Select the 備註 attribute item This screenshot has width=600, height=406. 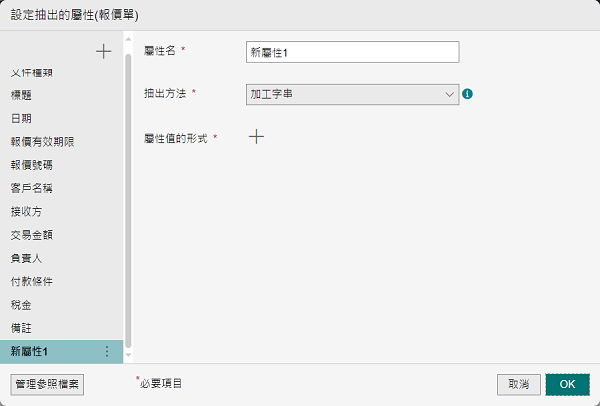[21, 328]
